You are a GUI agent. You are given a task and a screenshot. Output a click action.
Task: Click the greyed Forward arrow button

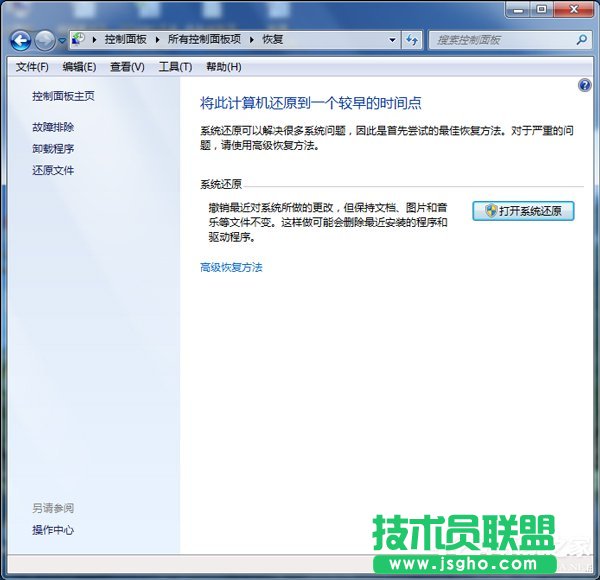(45, 40)
